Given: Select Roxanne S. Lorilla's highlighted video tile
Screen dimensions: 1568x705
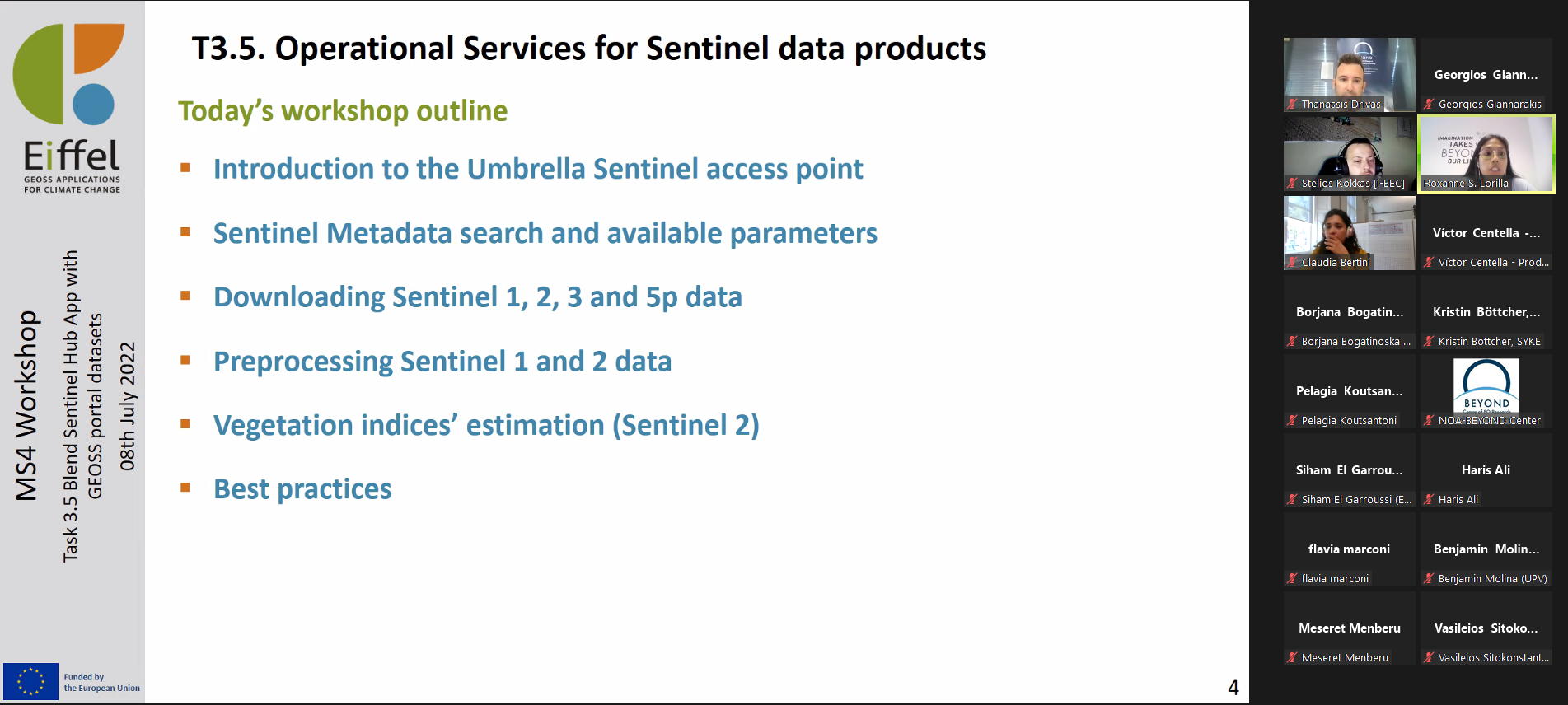Looking at the screenshot, I should 1486,154.
